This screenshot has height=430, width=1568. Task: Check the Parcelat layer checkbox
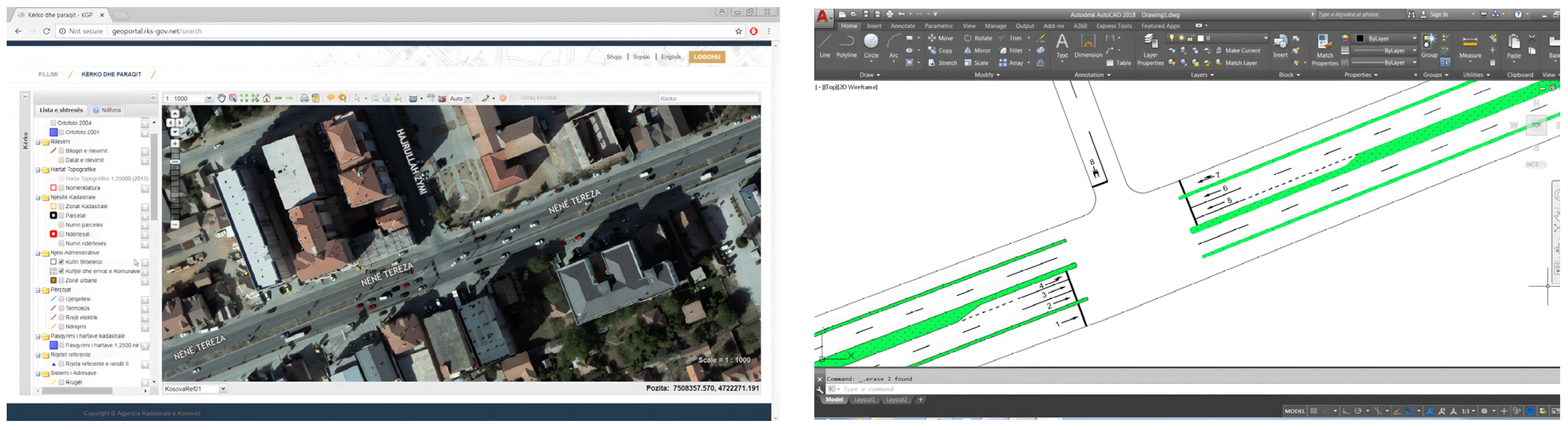point(61,216)
